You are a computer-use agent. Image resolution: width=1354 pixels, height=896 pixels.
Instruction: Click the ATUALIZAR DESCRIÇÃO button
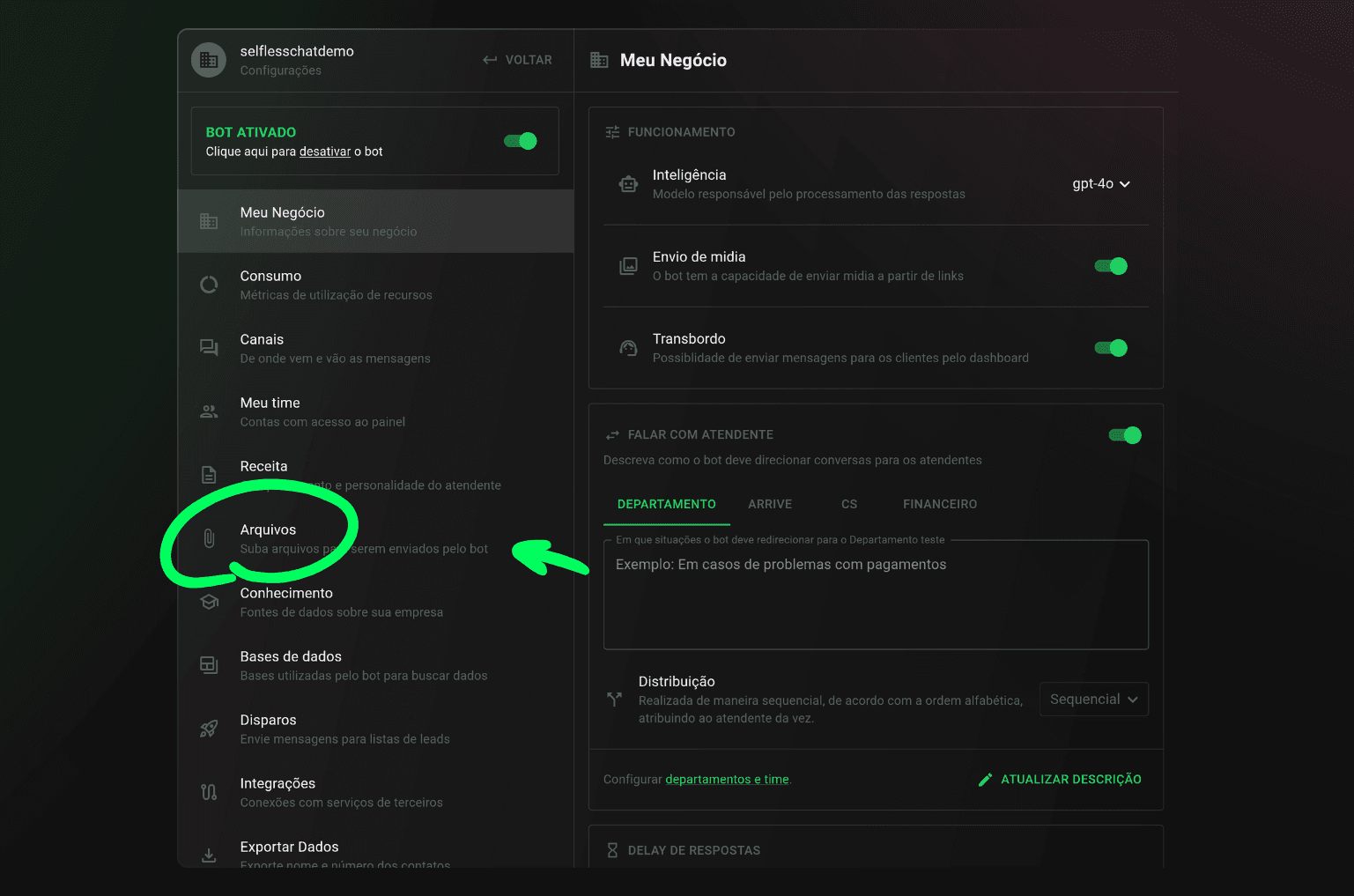pyautogui.click(x=1060, y=780)
